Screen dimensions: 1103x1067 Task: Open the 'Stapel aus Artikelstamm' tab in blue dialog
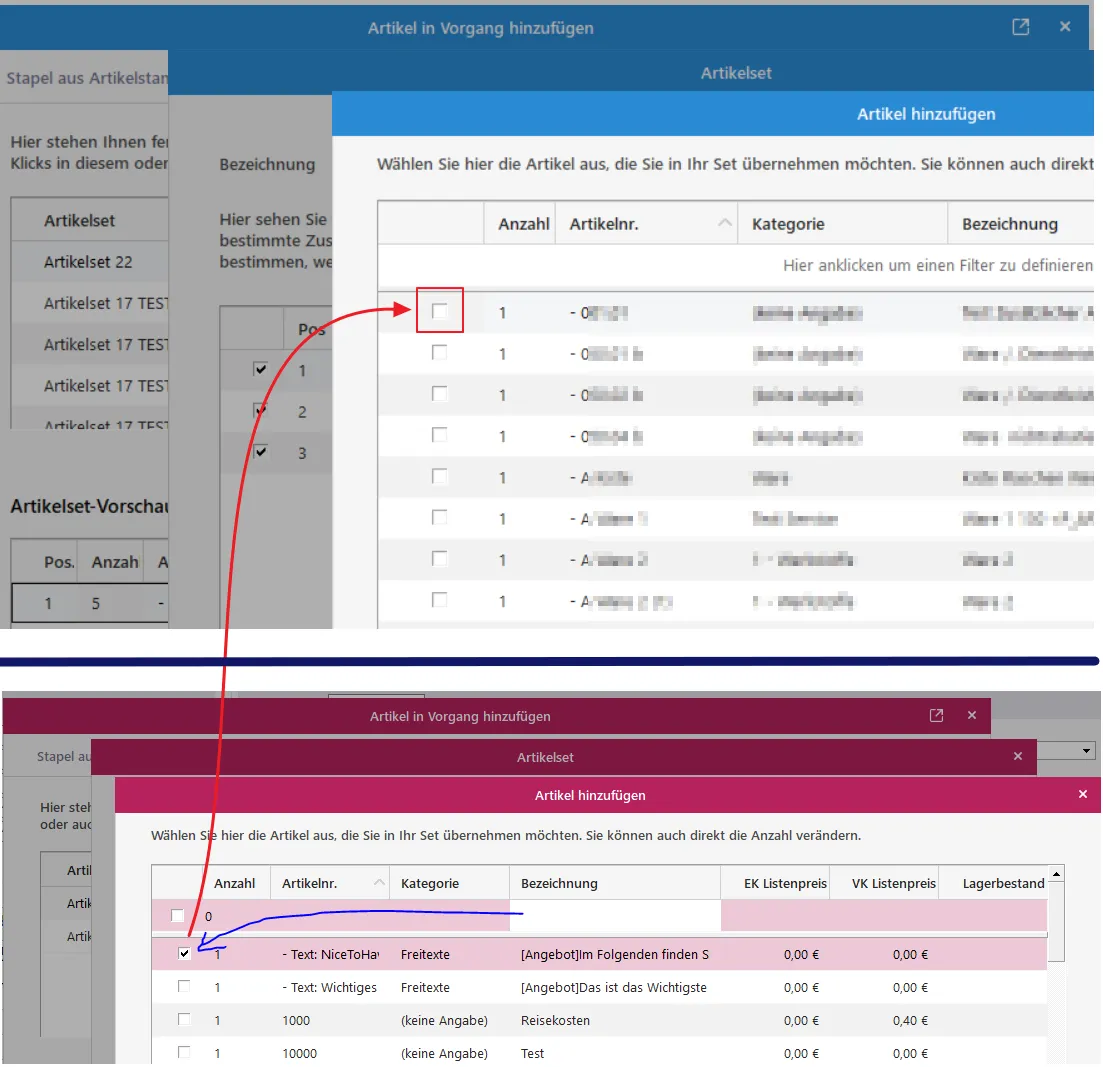(x=87, y=78)
